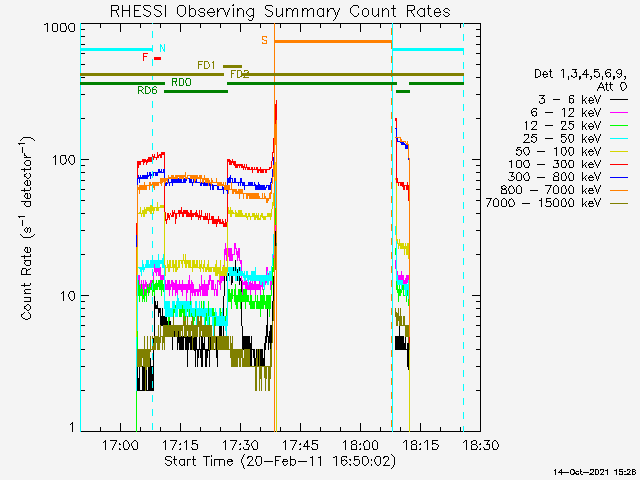
Task: Click the '17:30' x-axis tick label
Action: click(240, 445)
